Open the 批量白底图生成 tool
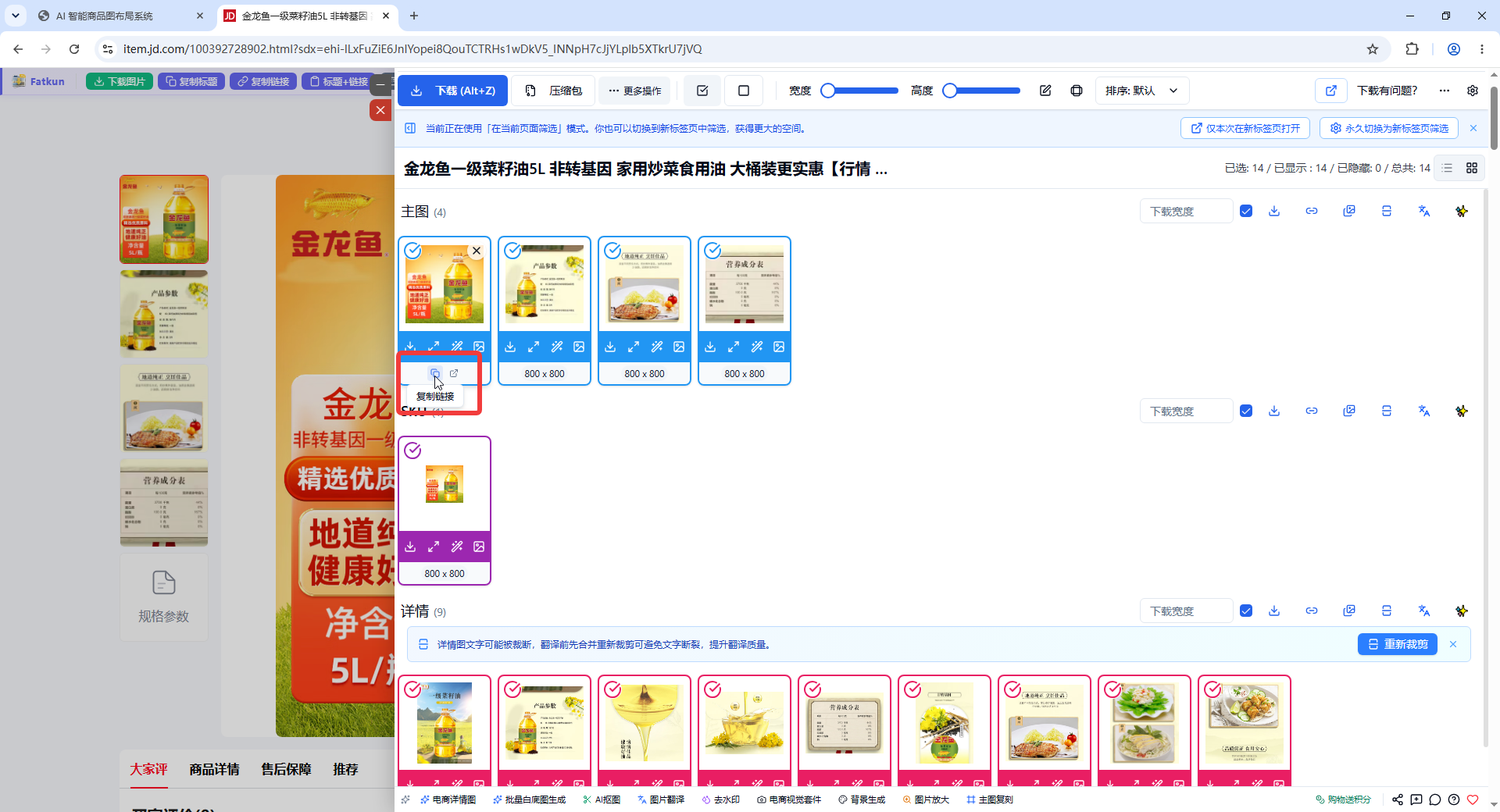This screenshot has width=1500, height=812. click(x=529, y=800)
